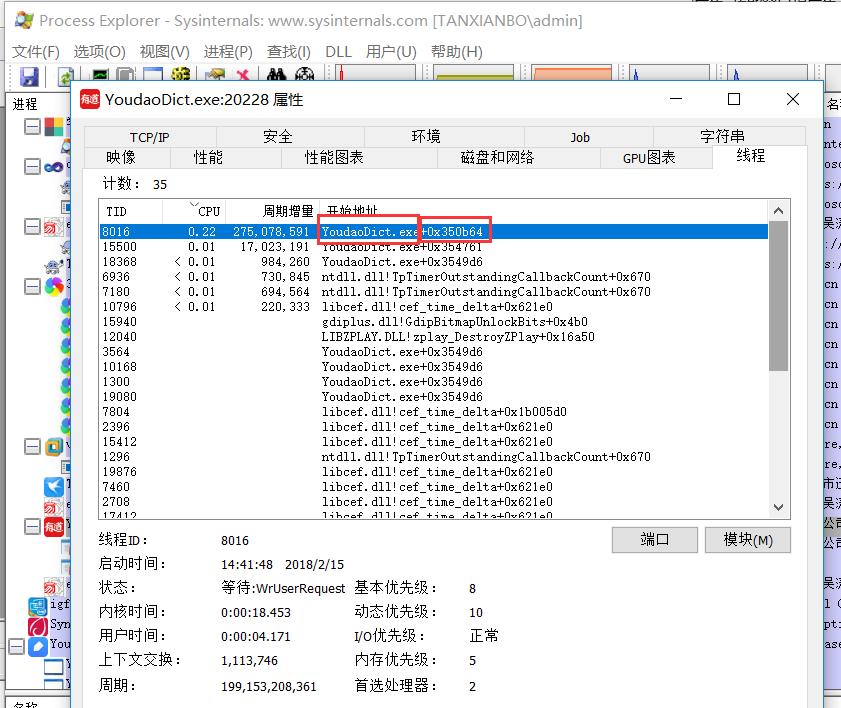841x708 pixels.
Task: Click the thread list scrollbar up arrow
Action: click(778, 211)
